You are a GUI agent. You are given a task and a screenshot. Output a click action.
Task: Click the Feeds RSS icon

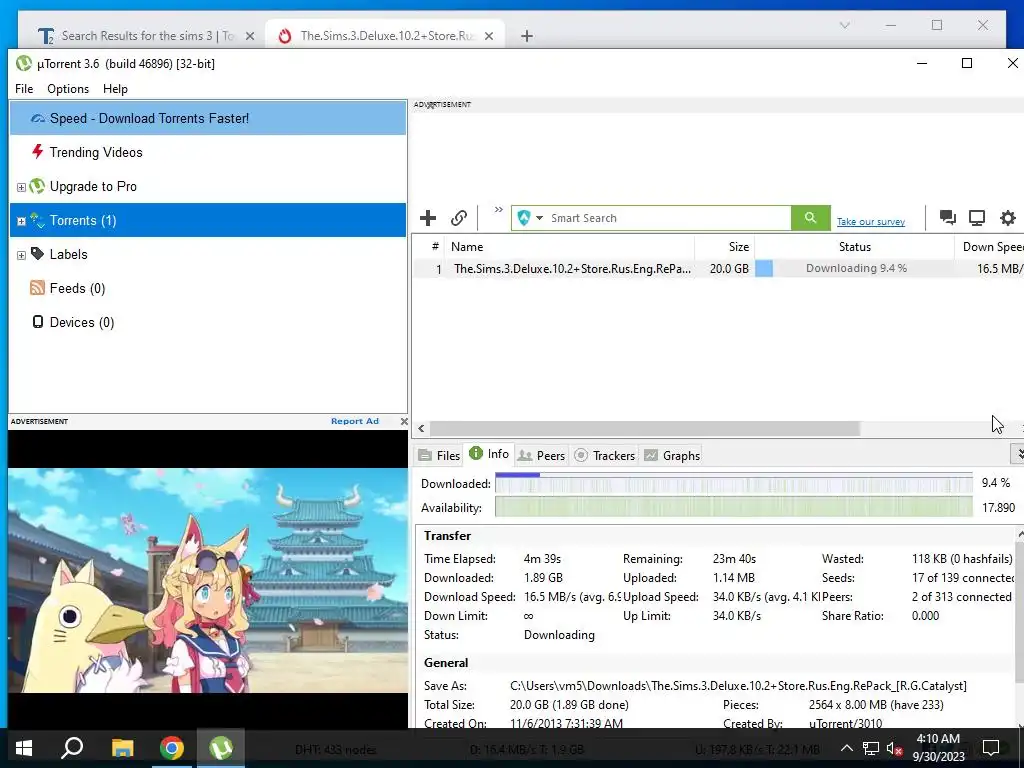pyautogui.click(x=37, y=287)
